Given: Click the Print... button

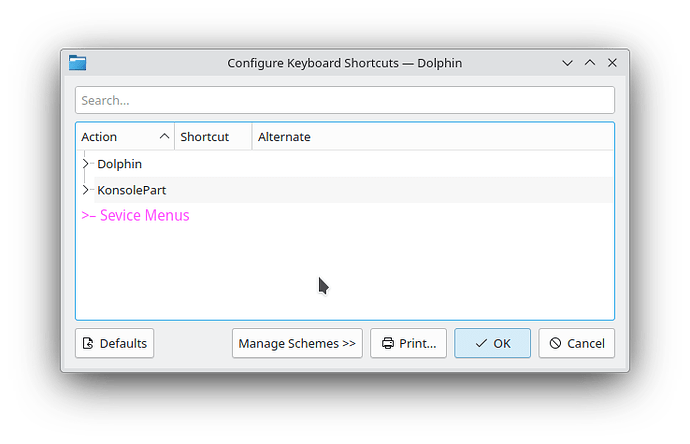Looking at the screenshot, I should tap(408, 343).
